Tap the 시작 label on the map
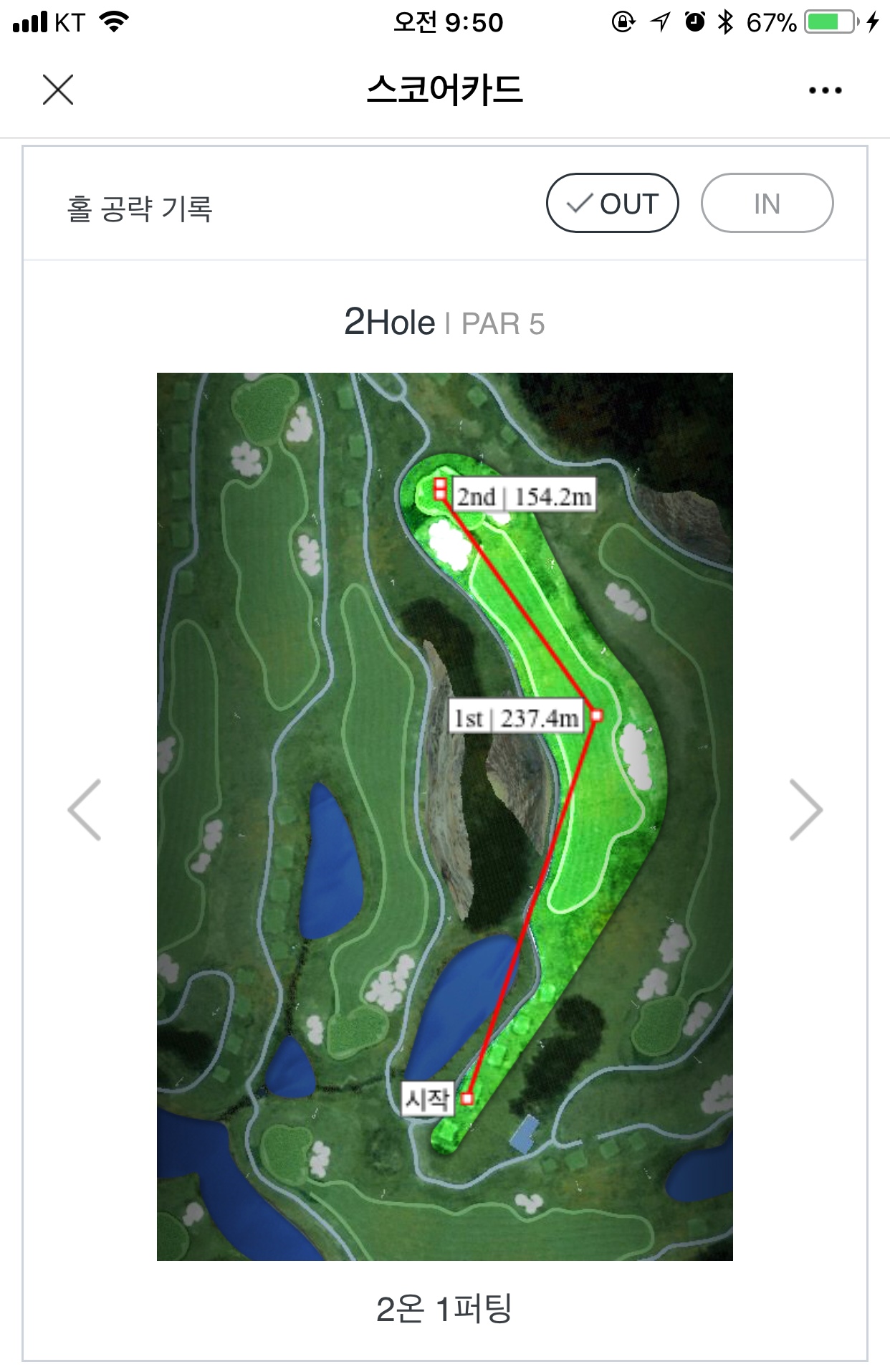This screenshot has width=890, height=1372. tap(427, 1098)
